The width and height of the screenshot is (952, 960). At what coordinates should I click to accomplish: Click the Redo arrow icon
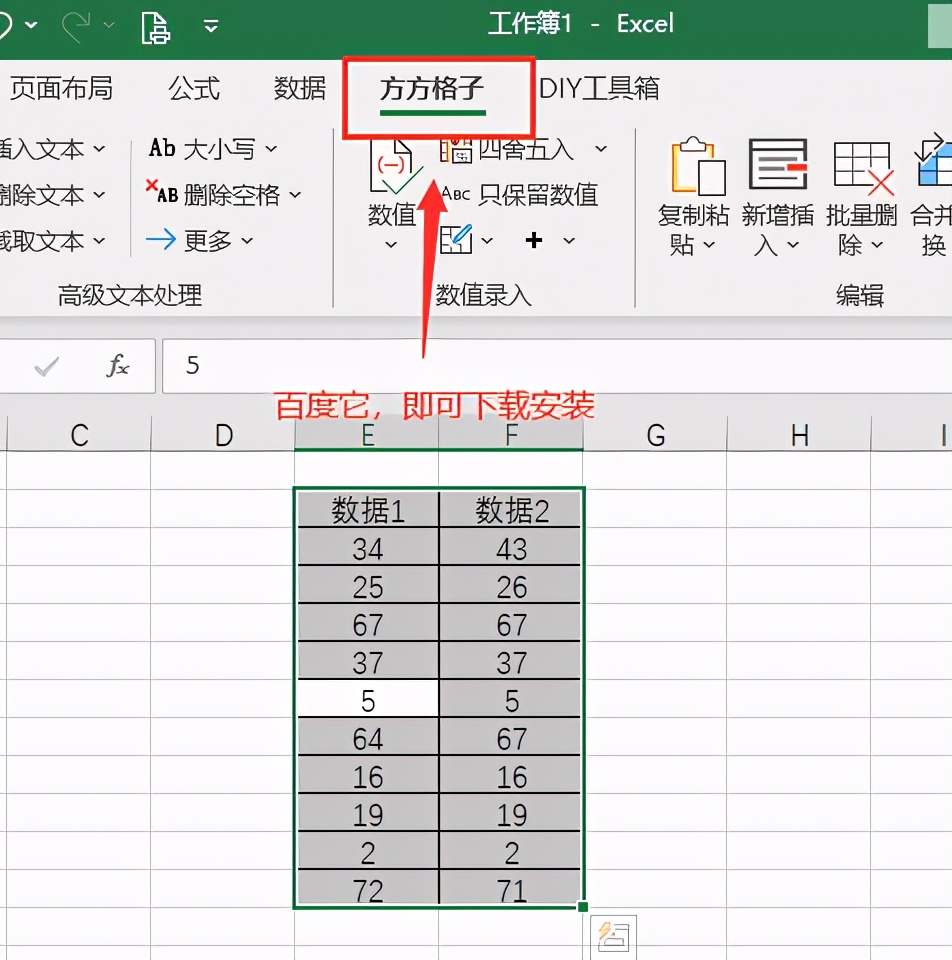(x=77, y=26)
